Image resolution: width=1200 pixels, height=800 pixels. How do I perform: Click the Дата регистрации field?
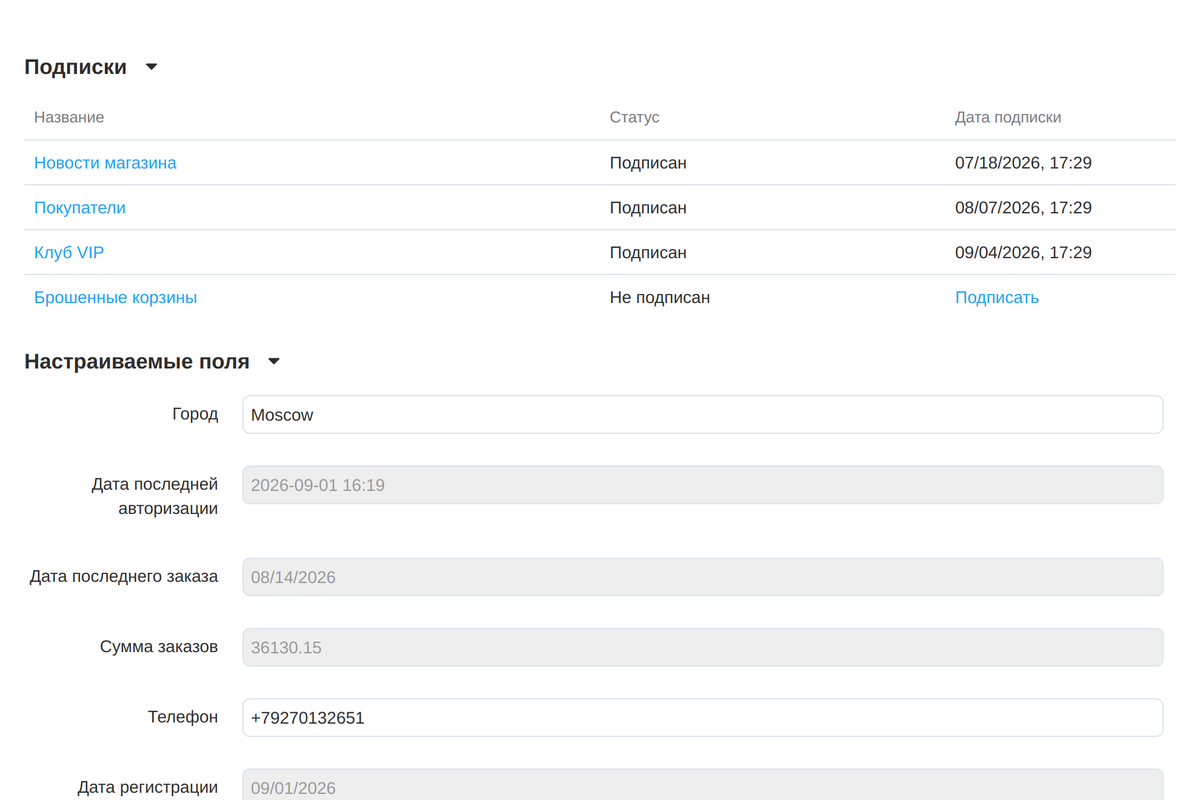pos(703,785)
